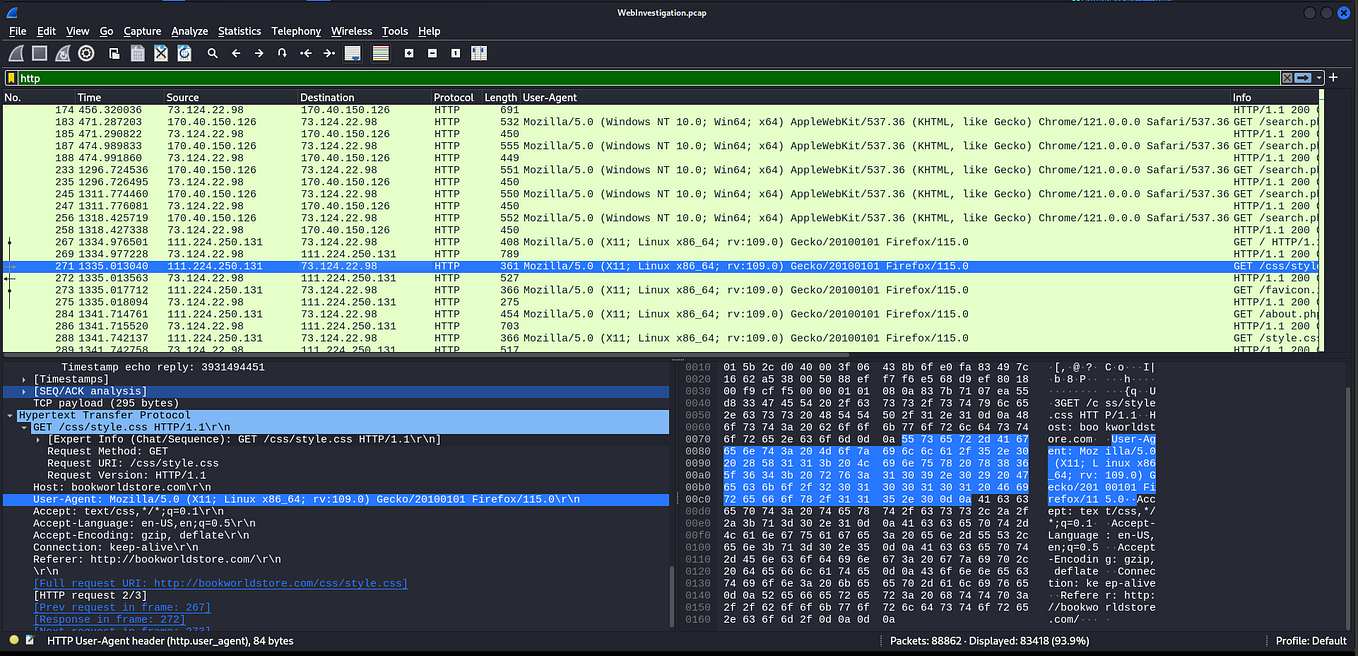Open the capture options gear icon
The height and width of the screenshot is (656, 1358).
(x=86, y=53)
